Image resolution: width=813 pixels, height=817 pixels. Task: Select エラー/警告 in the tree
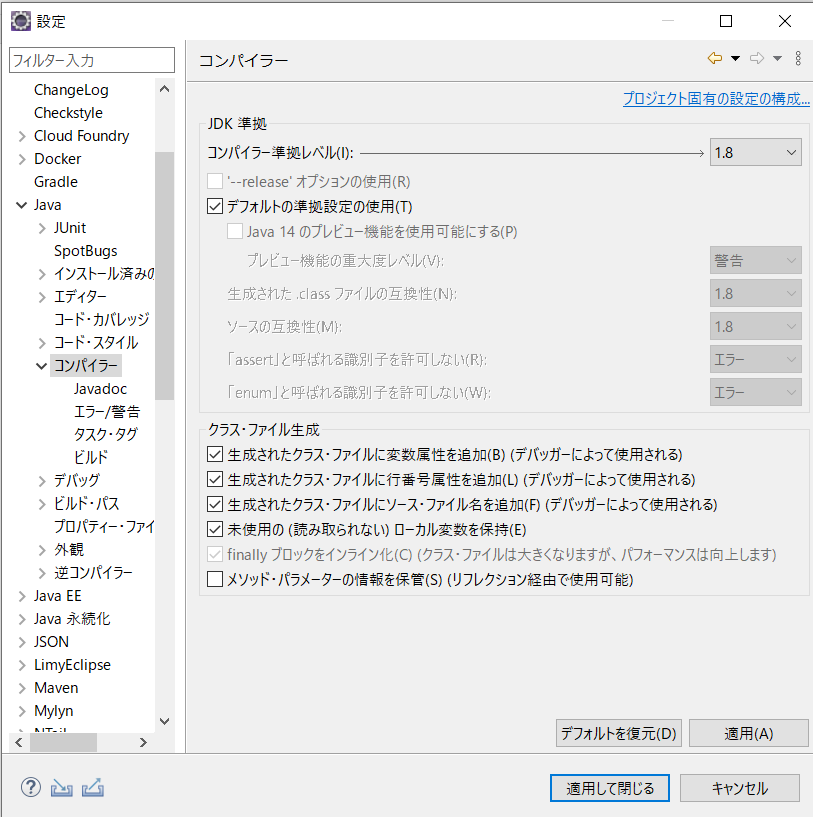pos(107,412)
